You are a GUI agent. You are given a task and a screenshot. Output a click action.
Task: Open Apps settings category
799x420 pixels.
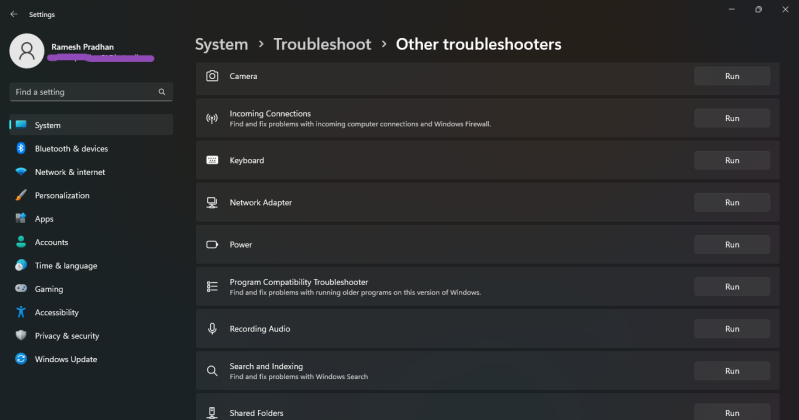point(91,219)
